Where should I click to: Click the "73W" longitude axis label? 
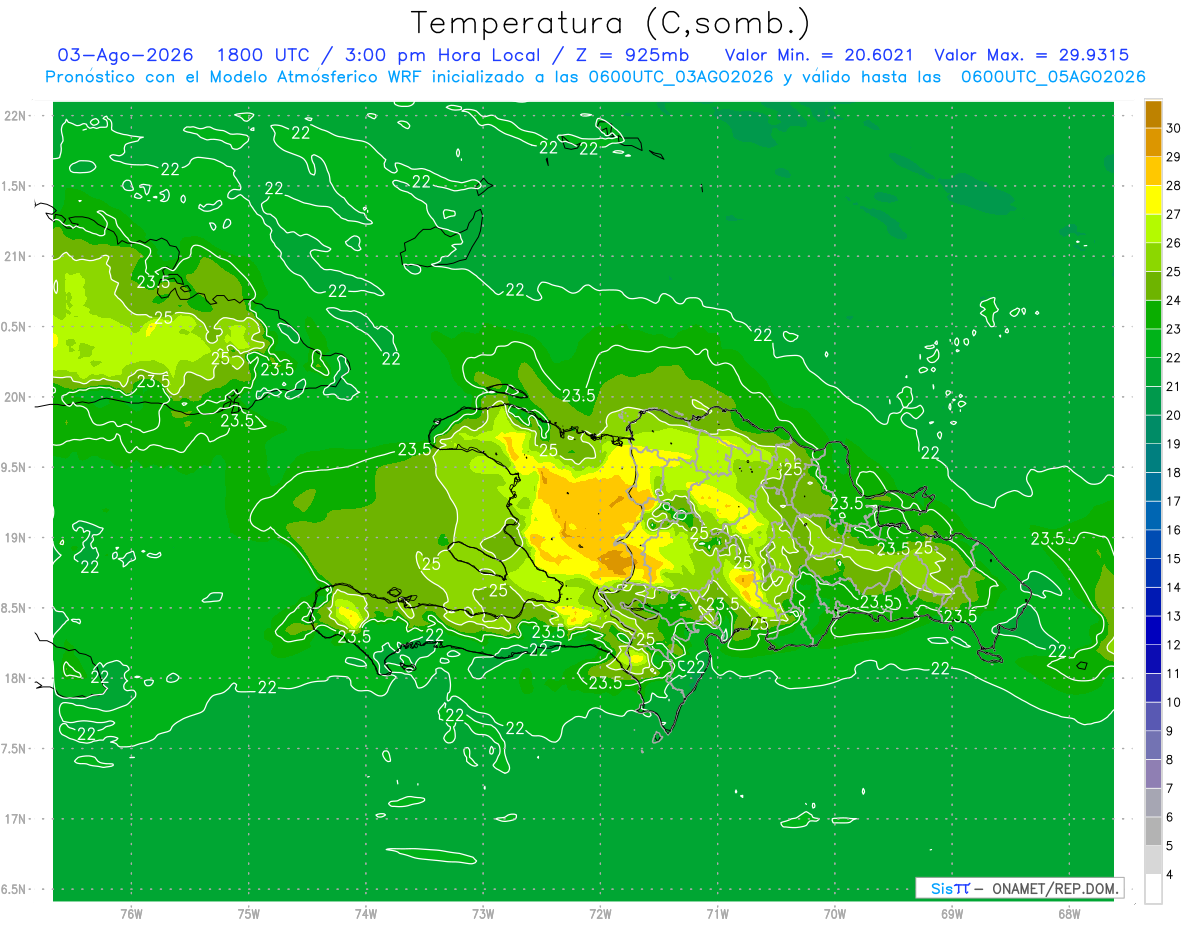tap(483, 914)
